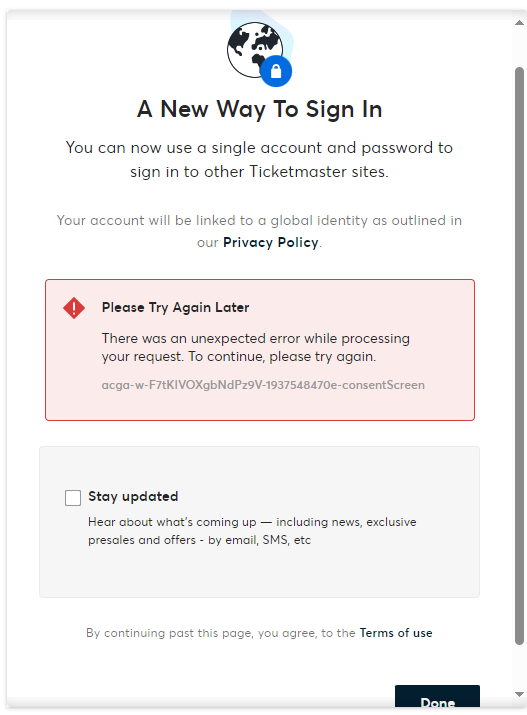Click the presales and offers description

coord(252,531)
